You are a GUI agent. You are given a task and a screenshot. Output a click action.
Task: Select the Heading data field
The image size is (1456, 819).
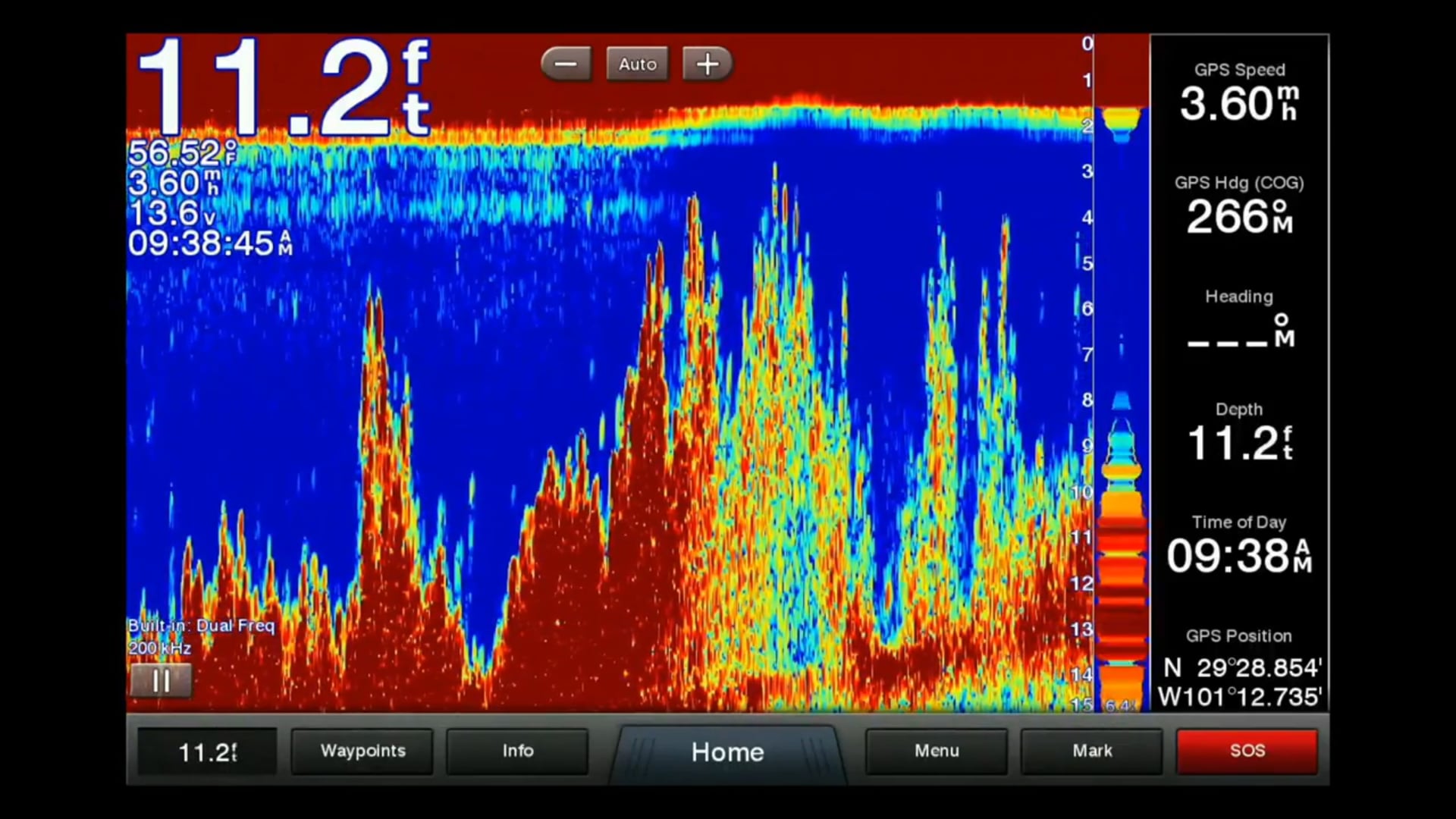point(1239,320)
